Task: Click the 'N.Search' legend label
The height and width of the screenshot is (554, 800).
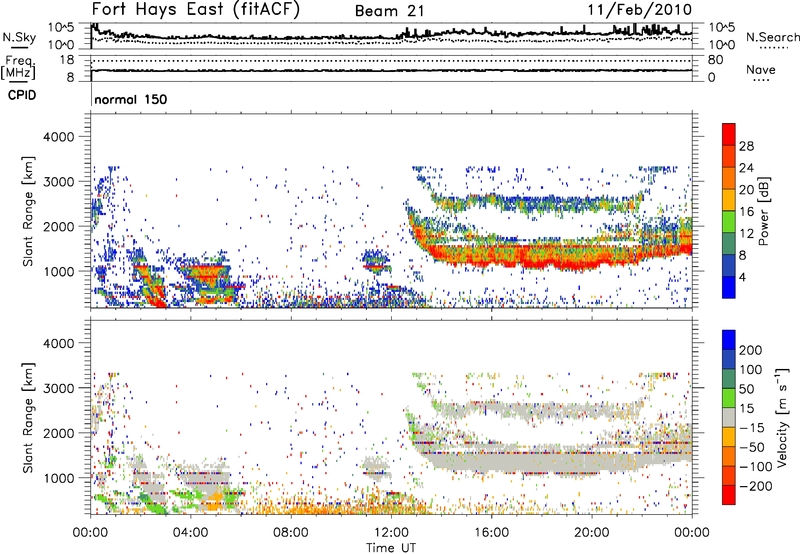Action: 772,37
